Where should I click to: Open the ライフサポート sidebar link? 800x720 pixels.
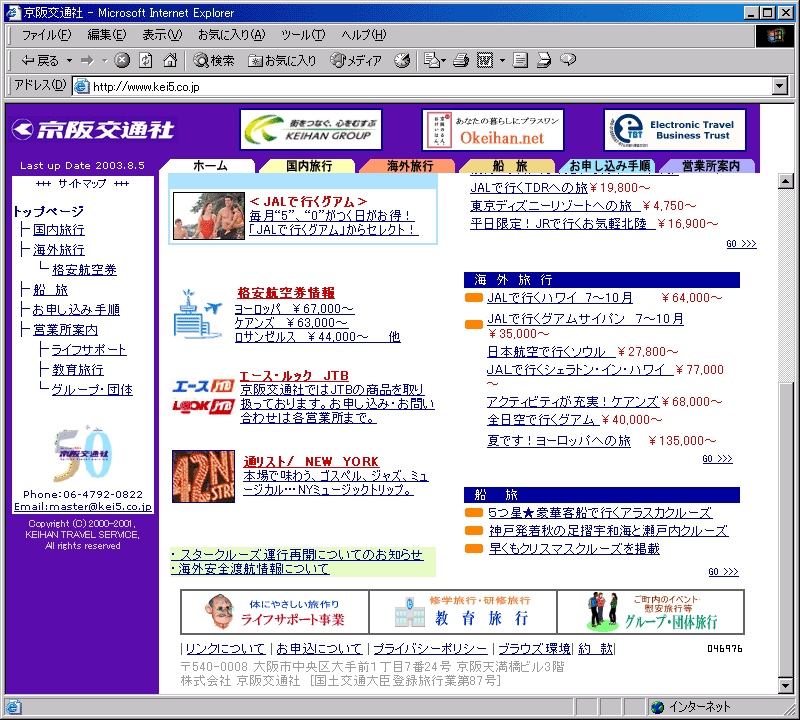[89, 350]
